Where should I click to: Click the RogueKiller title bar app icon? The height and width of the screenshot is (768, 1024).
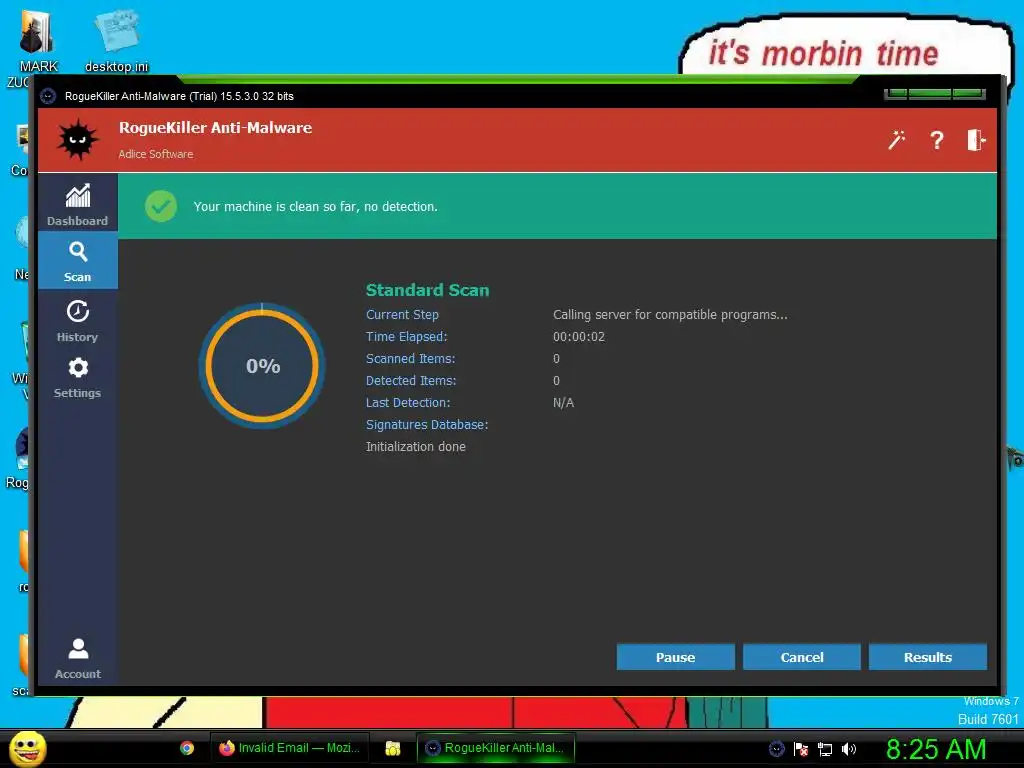pyautogui.click(x=48, y=96)
